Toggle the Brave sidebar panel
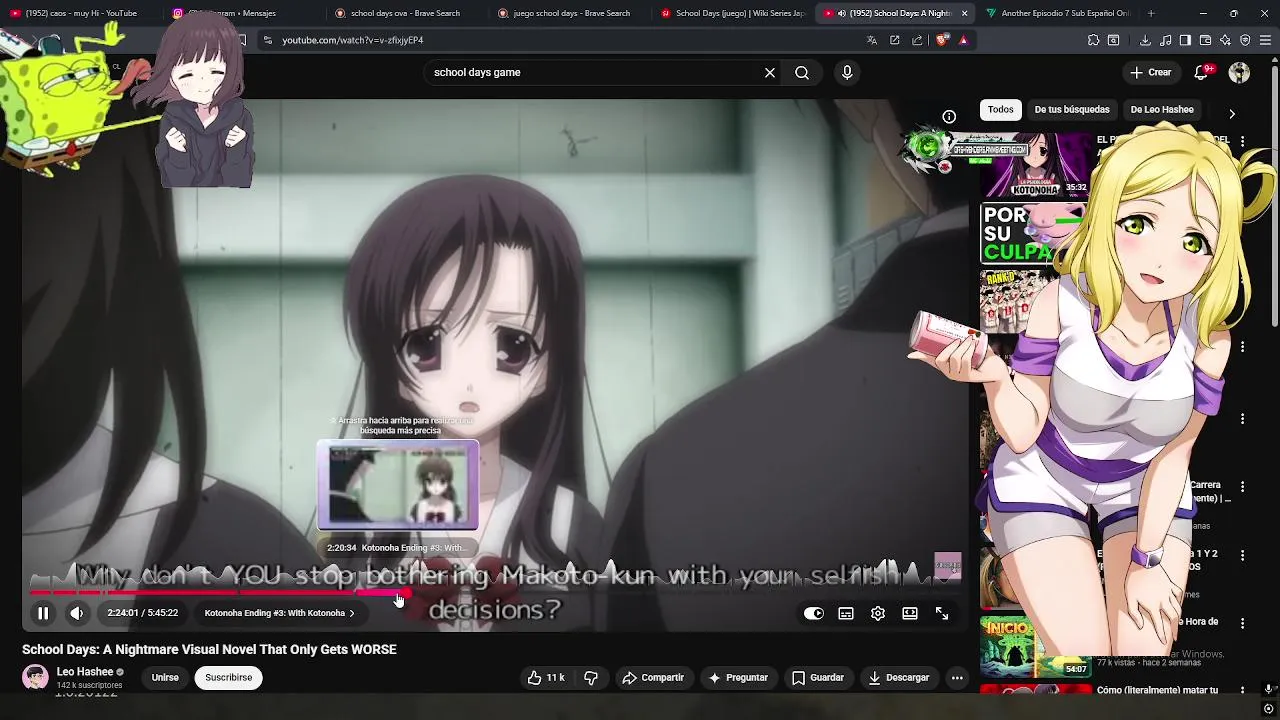This screenshot has height=720, width=1280. 1185,40
